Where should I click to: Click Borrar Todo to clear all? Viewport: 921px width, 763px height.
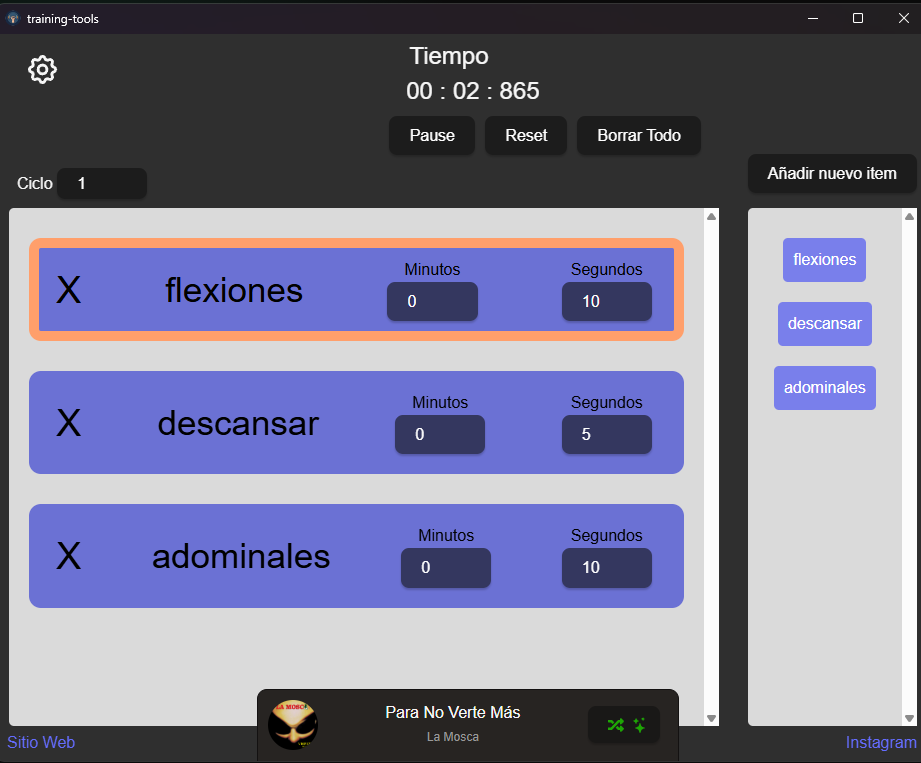point(638,136)
